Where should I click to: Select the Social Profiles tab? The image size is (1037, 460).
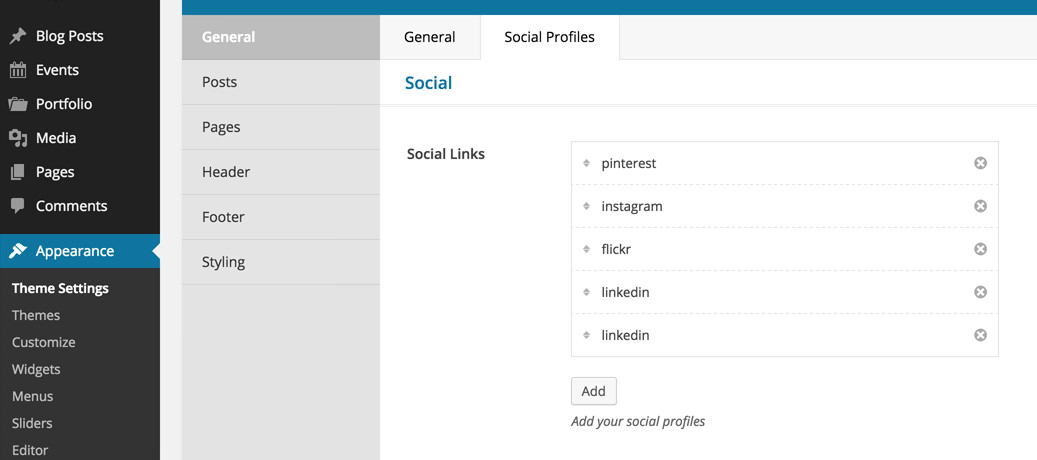[x=550, y=37]
